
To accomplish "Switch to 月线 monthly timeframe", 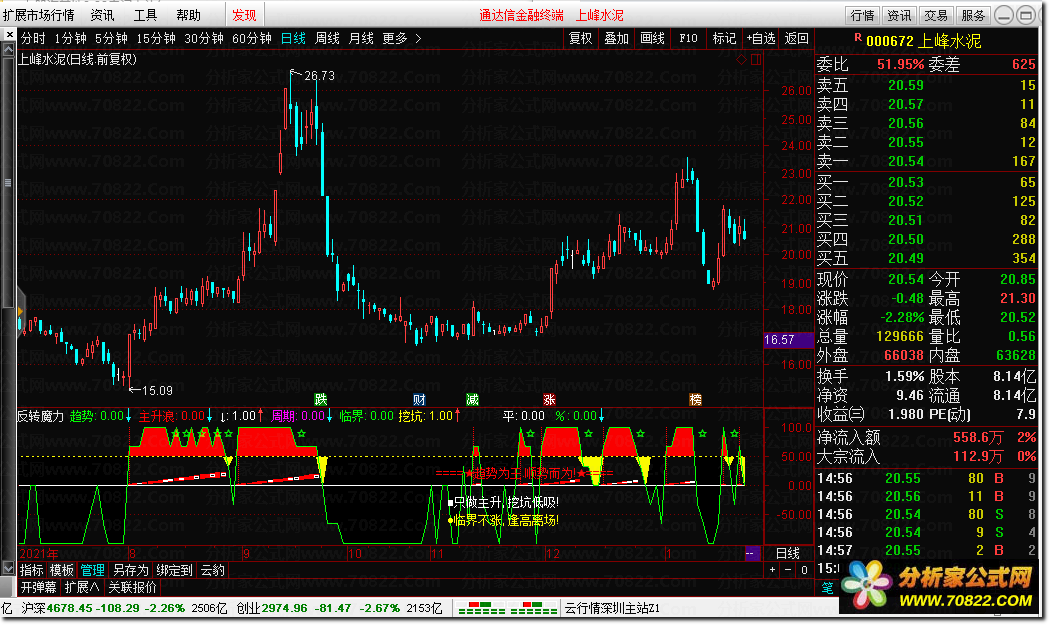I will tap(361, 38).
